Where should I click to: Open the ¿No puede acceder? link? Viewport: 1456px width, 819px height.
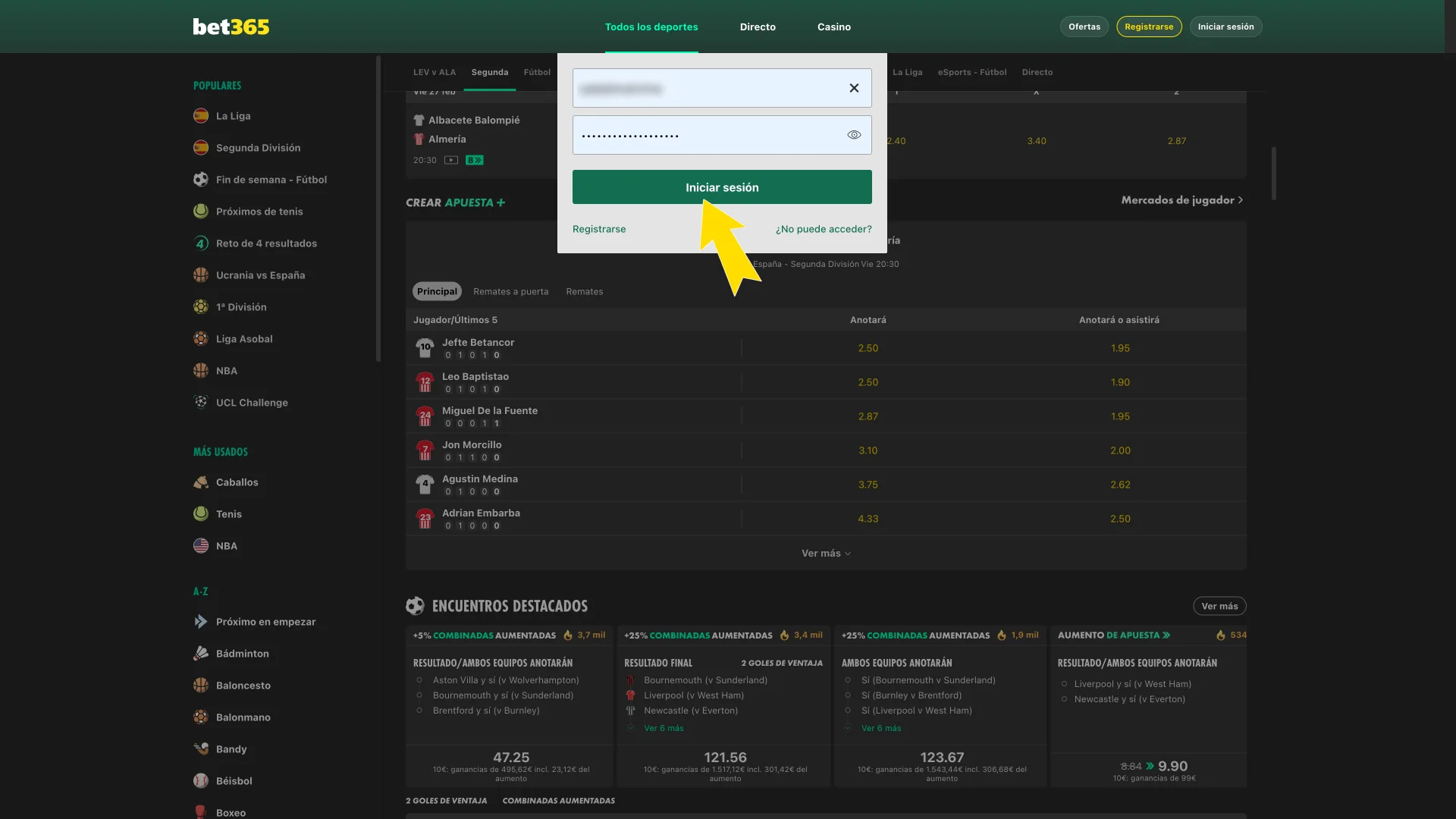coord(824,229)
